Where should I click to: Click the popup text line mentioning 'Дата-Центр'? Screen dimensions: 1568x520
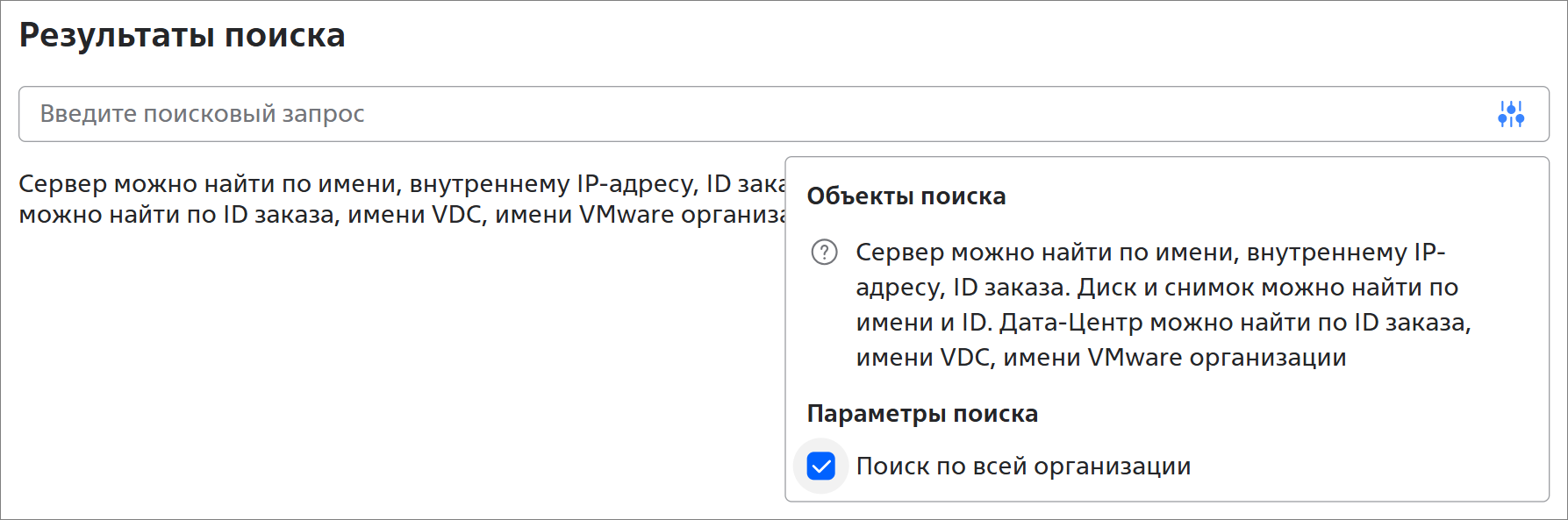[1163, 323]
